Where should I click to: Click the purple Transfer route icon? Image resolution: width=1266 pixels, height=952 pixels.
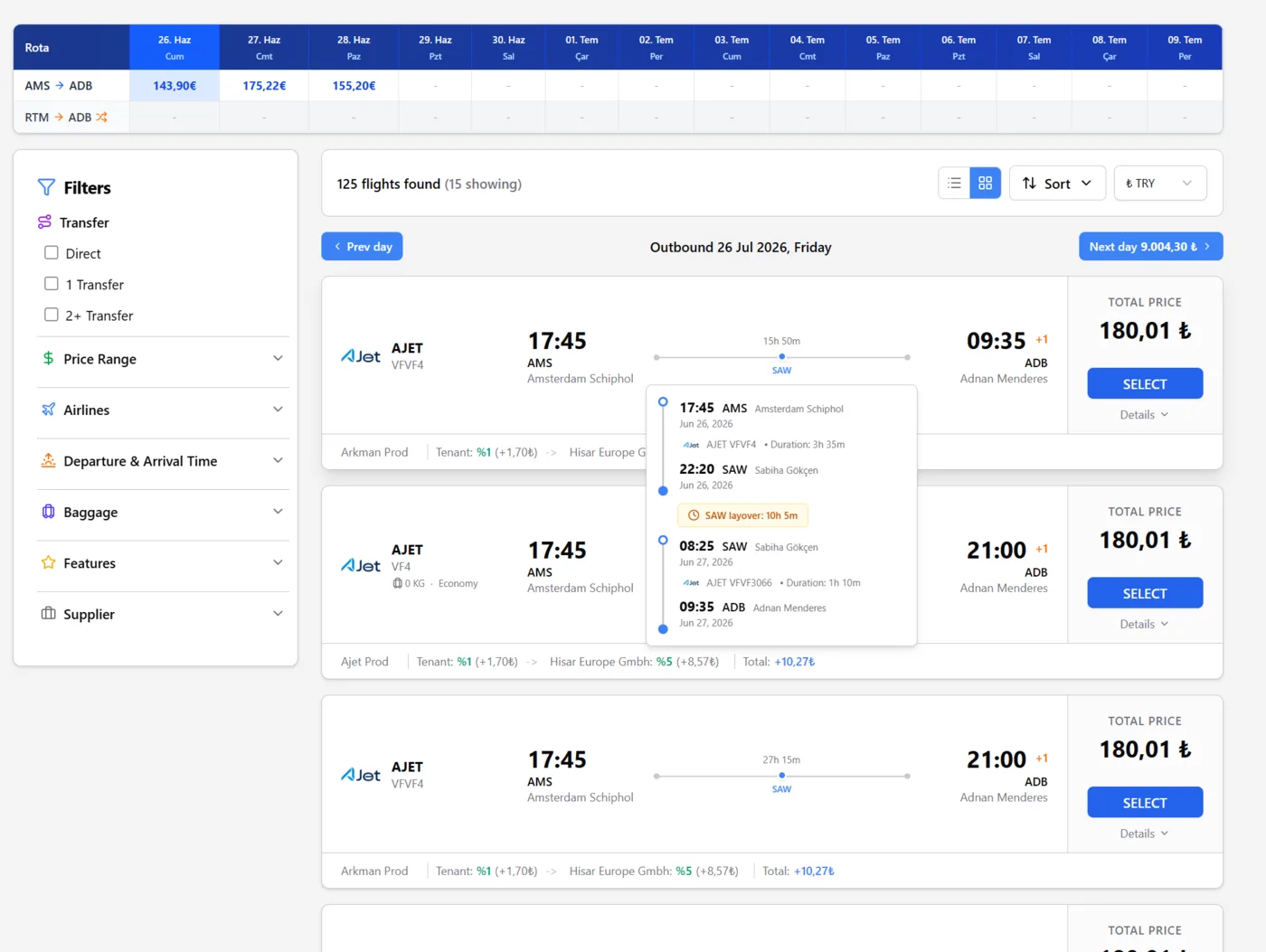point(43,222)
